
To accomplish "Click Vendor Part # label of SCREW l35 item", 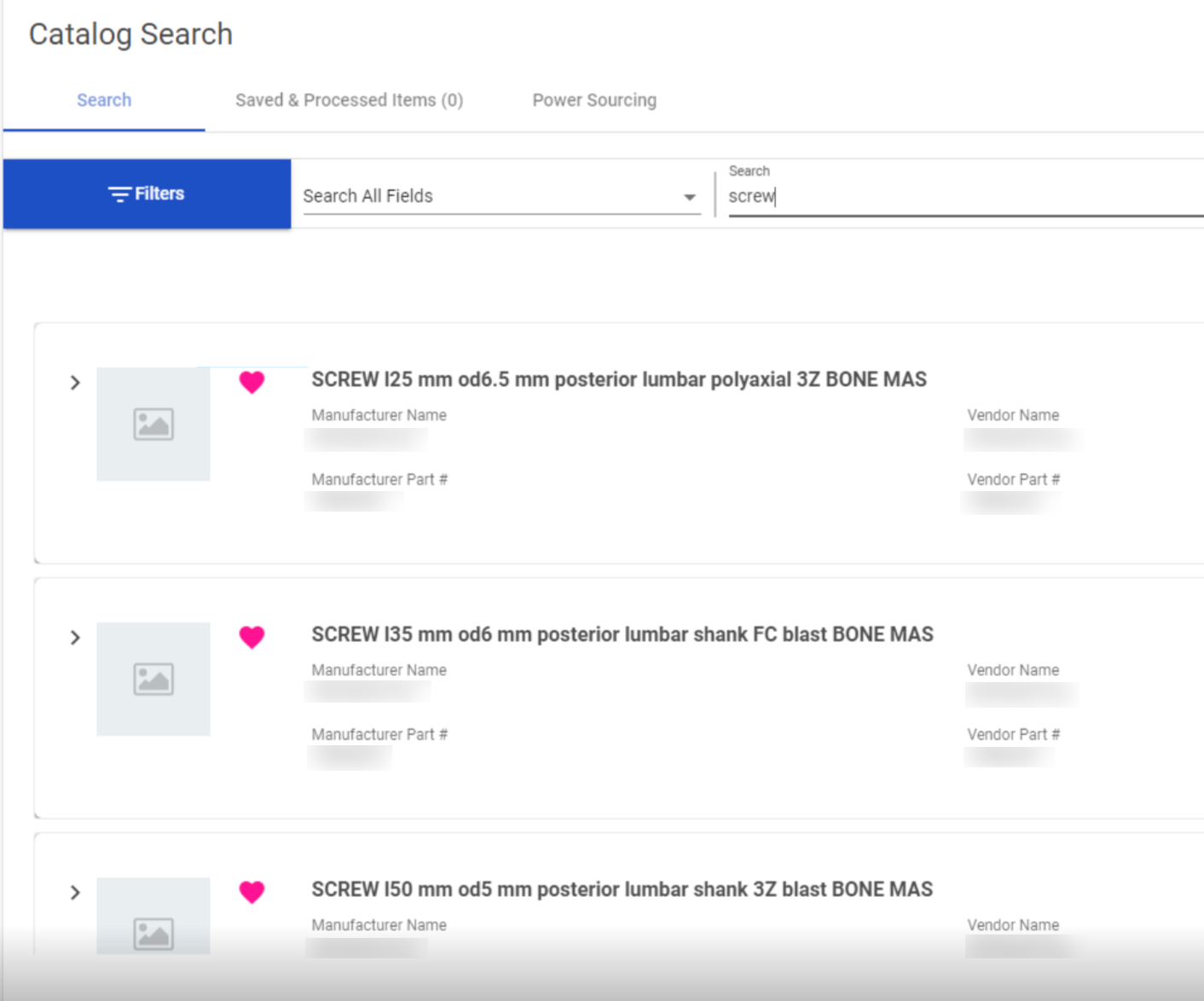I will pyautogui.click(x=1013, y=734).
